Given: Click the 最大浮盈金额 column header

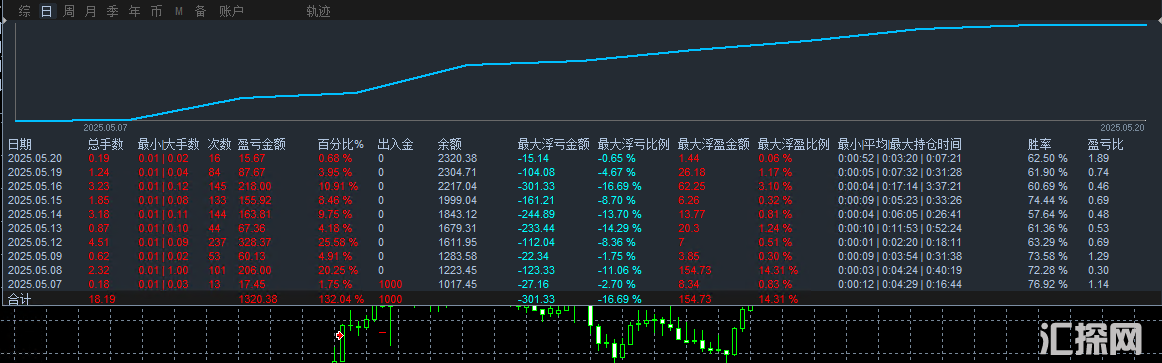Looking at the screenshot, I should pyautogui.click(x=714, y=144).
